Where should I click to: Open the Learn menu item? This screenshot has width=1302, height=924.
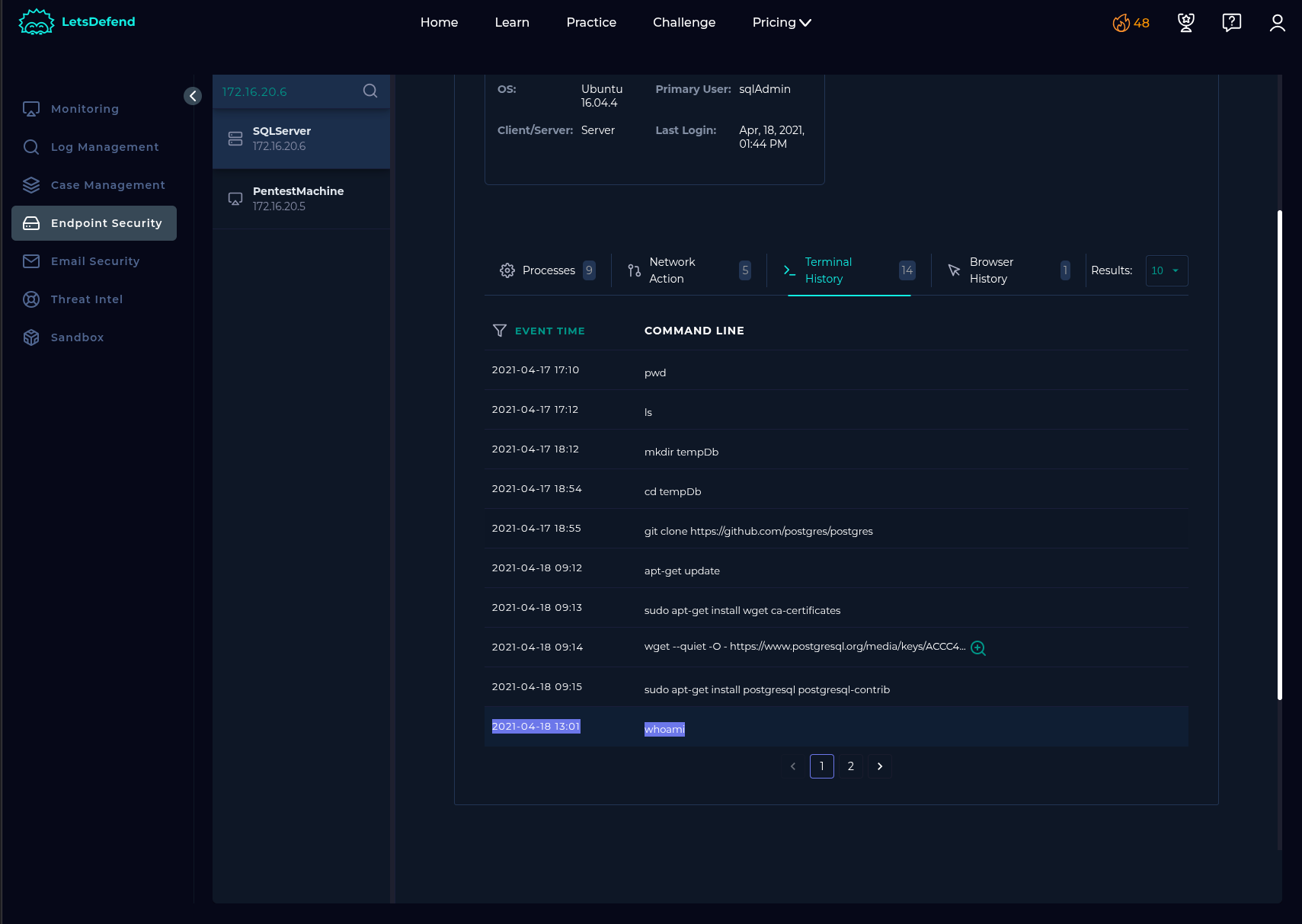[512, 23]
